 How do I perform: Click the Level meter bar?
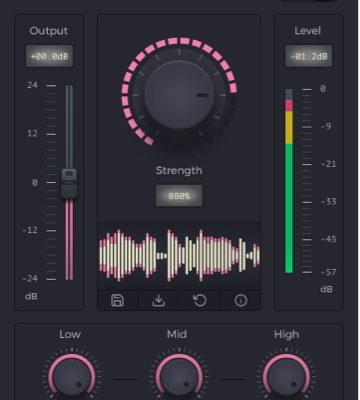(289, 181)
